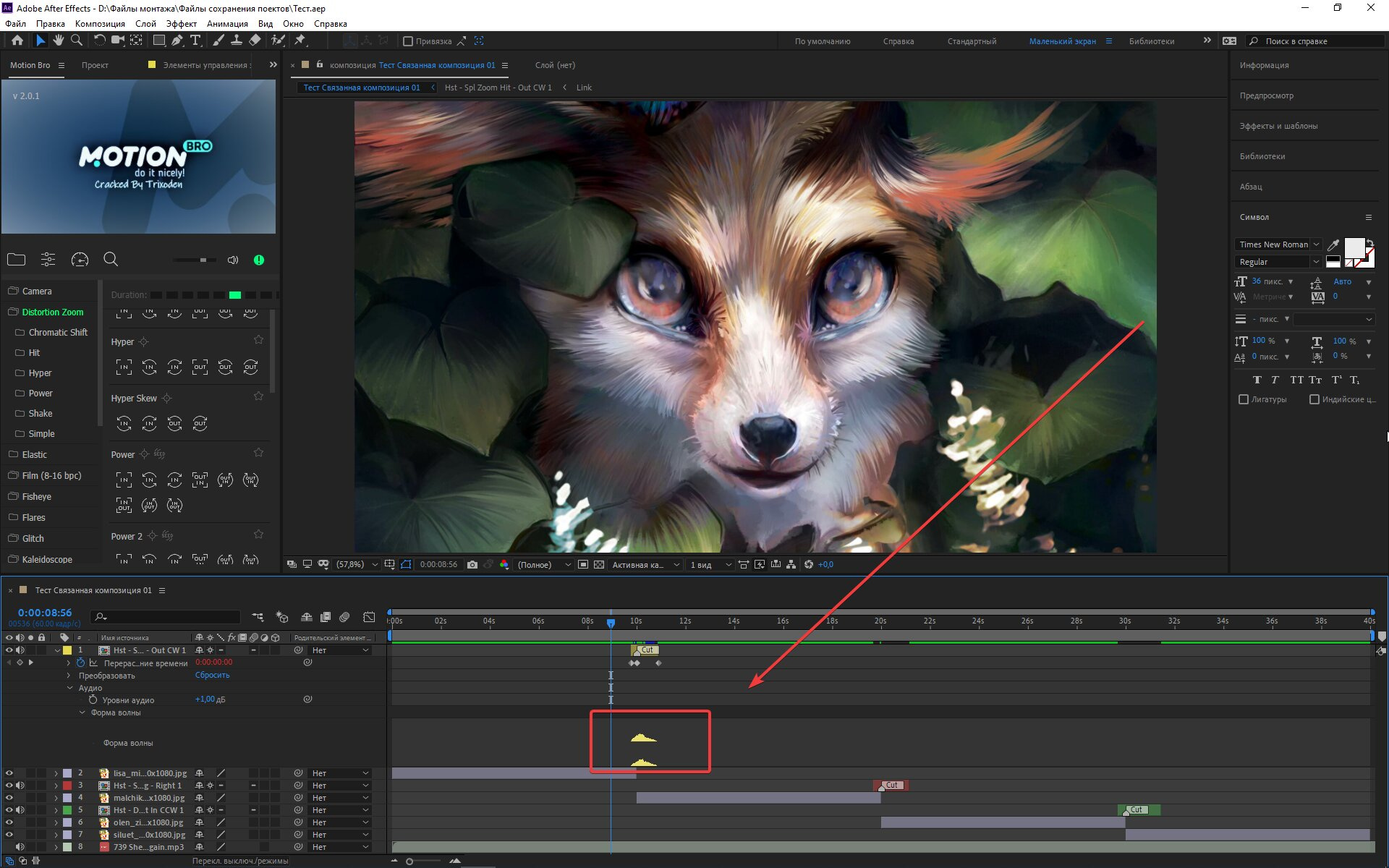Click Motion Bro speaker volume icon
This screenshot has width=1389, height=868.
click(x=233, y=260)
